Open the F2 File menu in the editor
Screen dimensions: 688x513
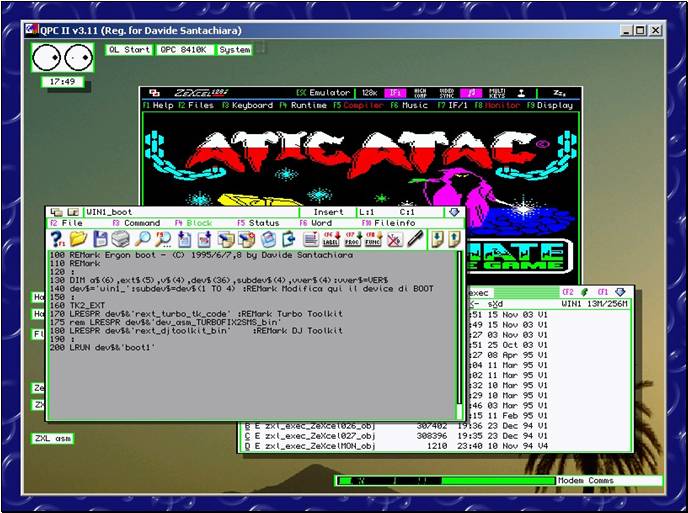pyautogui.click(x=66, y=223)
